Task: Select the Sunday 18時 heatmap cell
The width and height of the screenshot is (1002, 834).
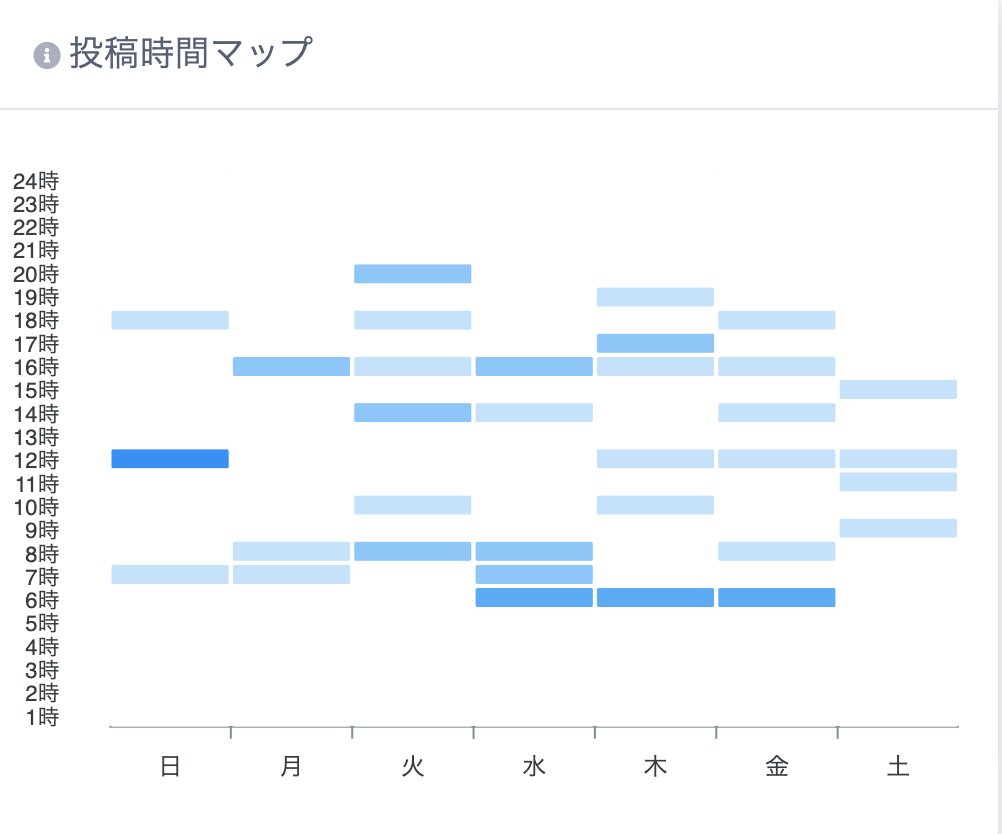Action: pos(170,320)
